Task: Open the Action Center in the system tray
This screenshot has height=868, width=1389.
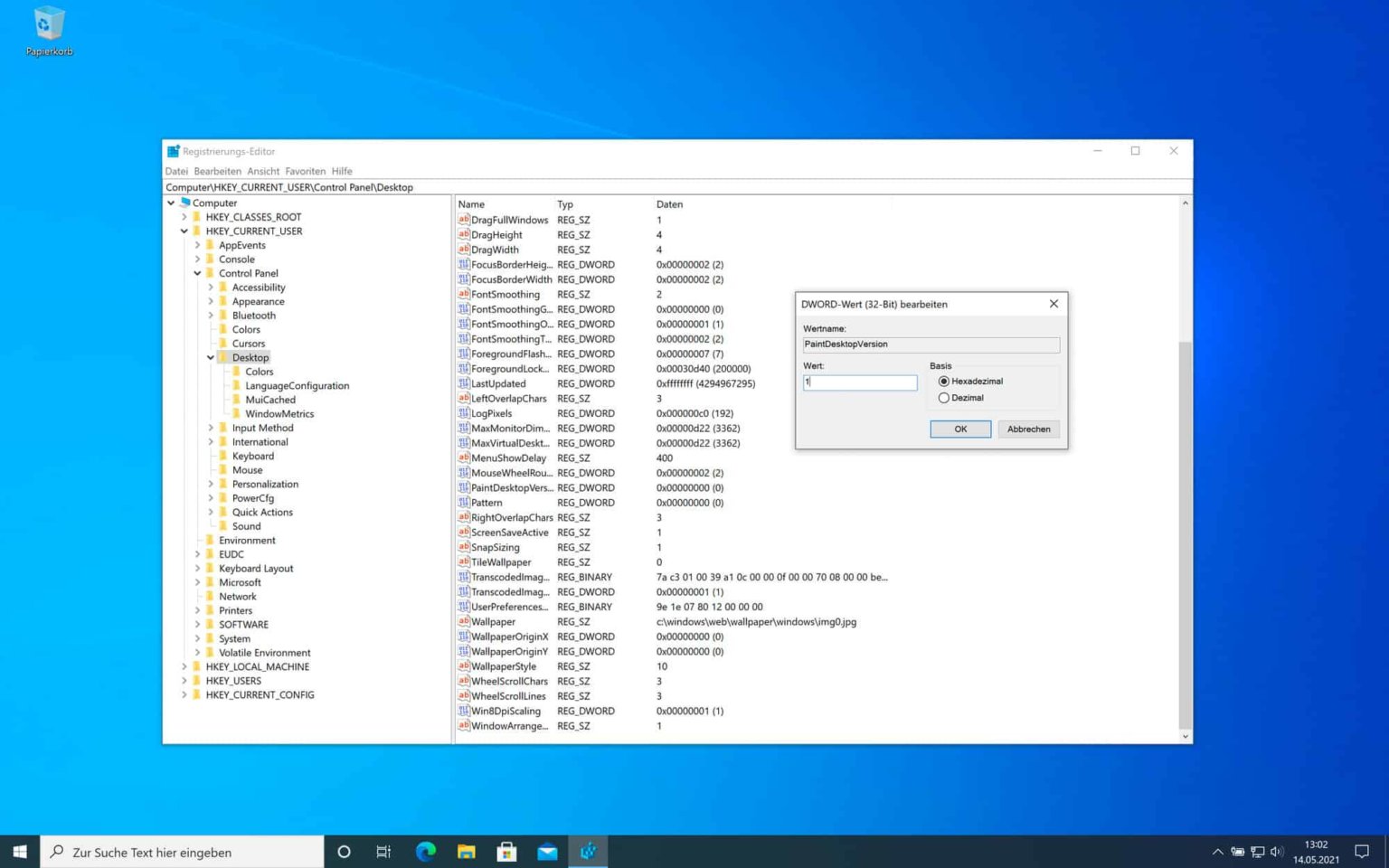Action: [x=1363, y=851]
